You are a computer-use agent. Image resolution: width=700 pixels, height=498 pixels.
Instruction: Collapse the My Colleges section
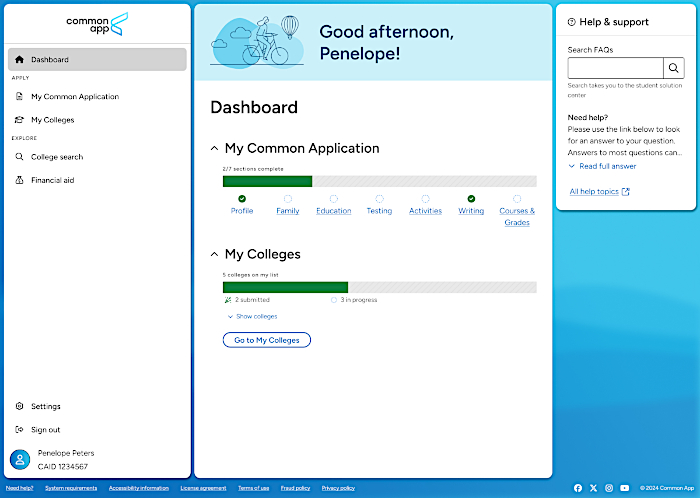point(214,254)
